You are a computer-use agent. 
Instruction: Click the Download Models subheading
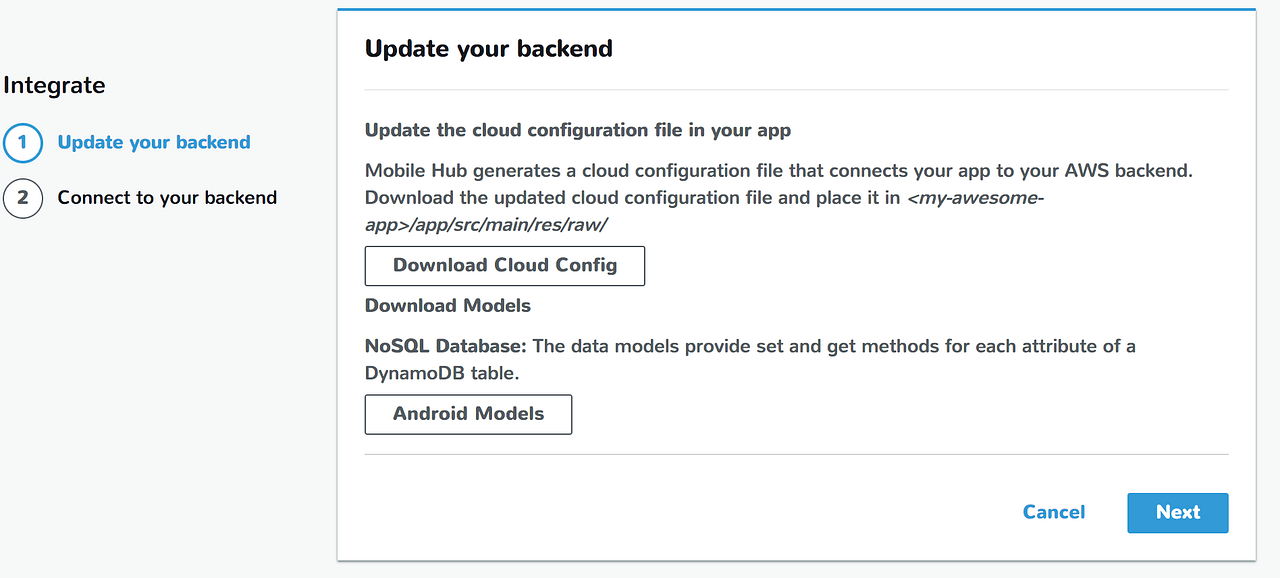447,305
